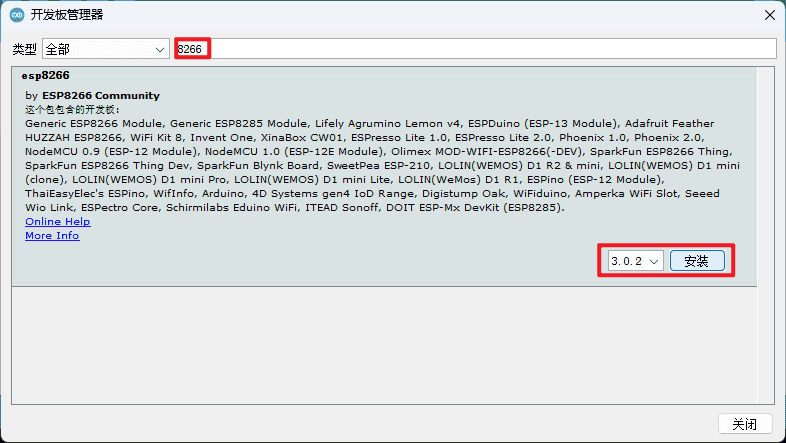The width and height of the screenshot is (786, 443).
Task: Click the 安装 install button
Action: pos(697,261)
